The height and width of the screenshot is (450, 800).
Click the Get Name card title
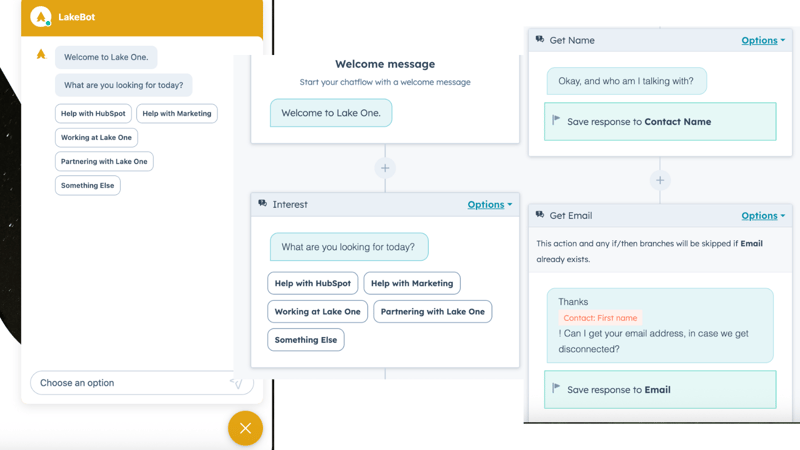pos(572,40)
